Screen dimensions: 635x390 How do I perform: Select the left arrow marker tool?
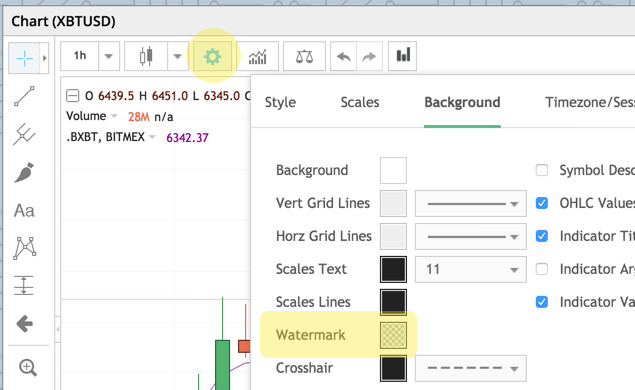(x=24, y=324)
